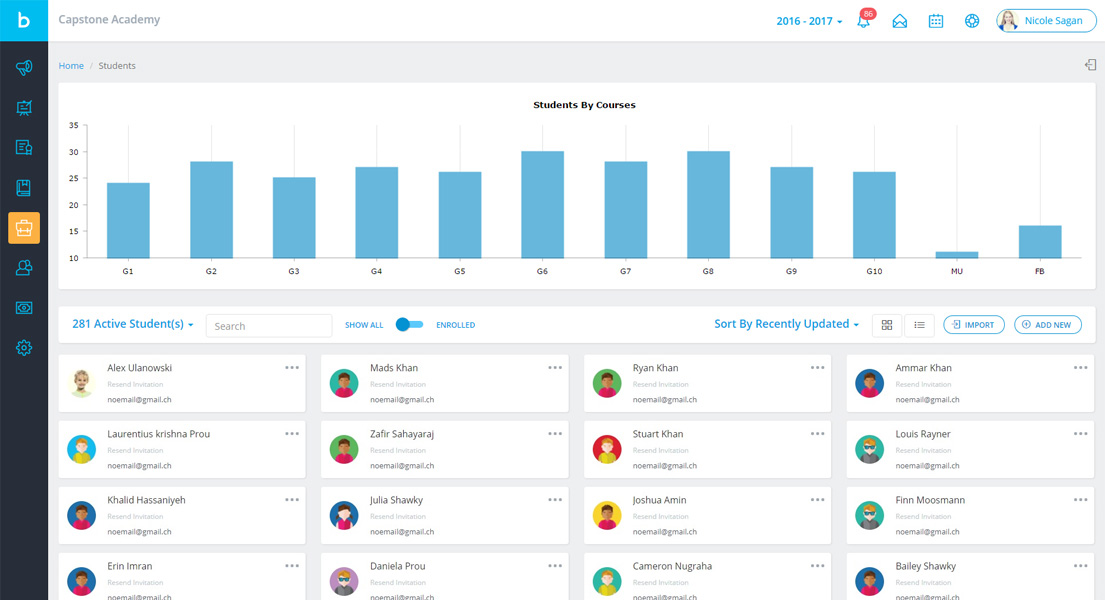Click the settings gear at sidebar bottom
This screenshot has height=600, width=1105.
[23, 348]
